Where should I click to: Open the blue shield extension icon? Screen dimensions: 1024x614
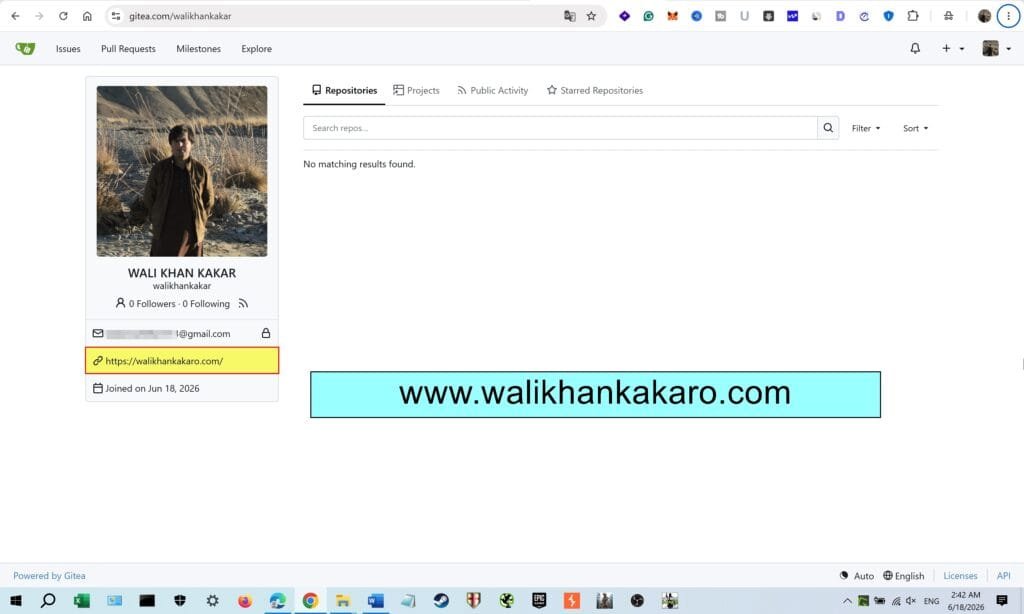click(x=888, y=16)
